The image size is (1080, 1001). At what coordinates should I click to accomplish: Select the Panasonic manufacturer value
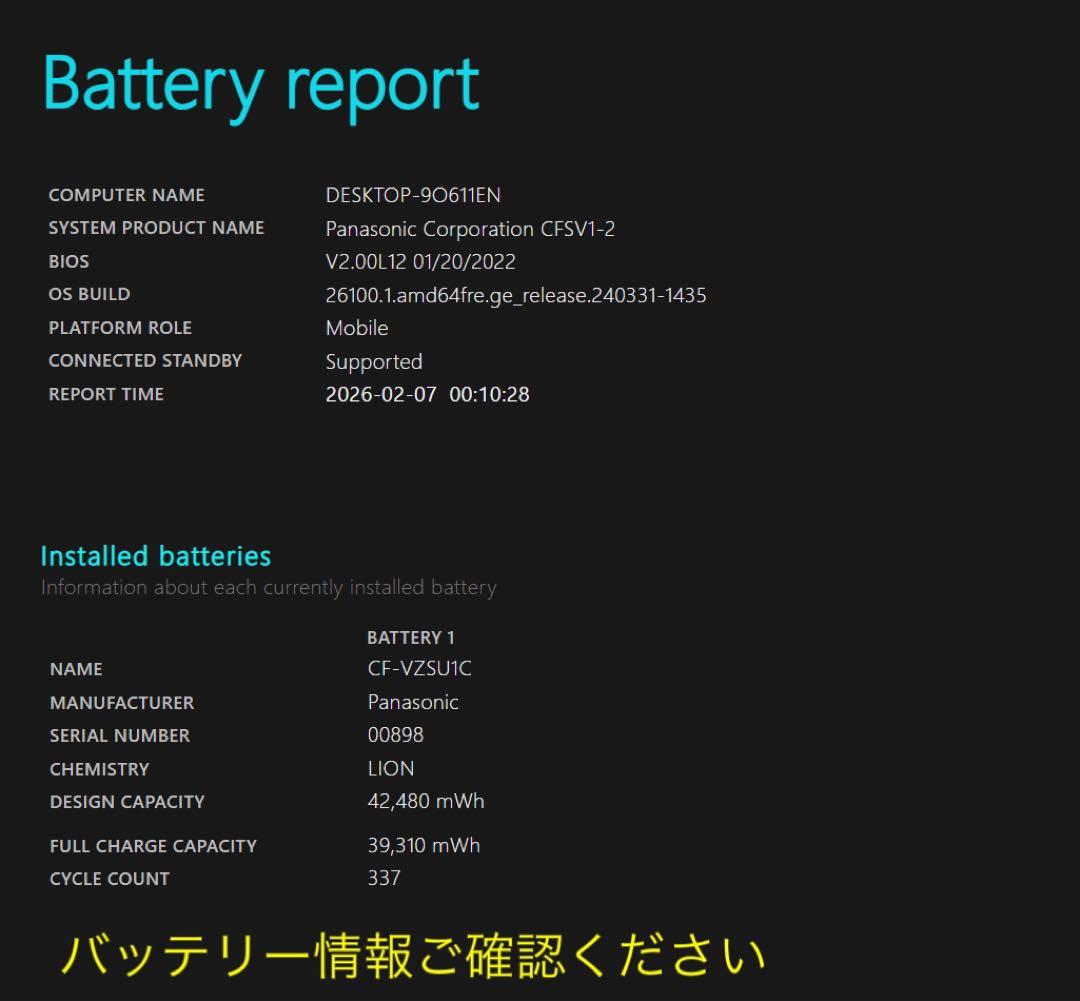tap(413, 702)
